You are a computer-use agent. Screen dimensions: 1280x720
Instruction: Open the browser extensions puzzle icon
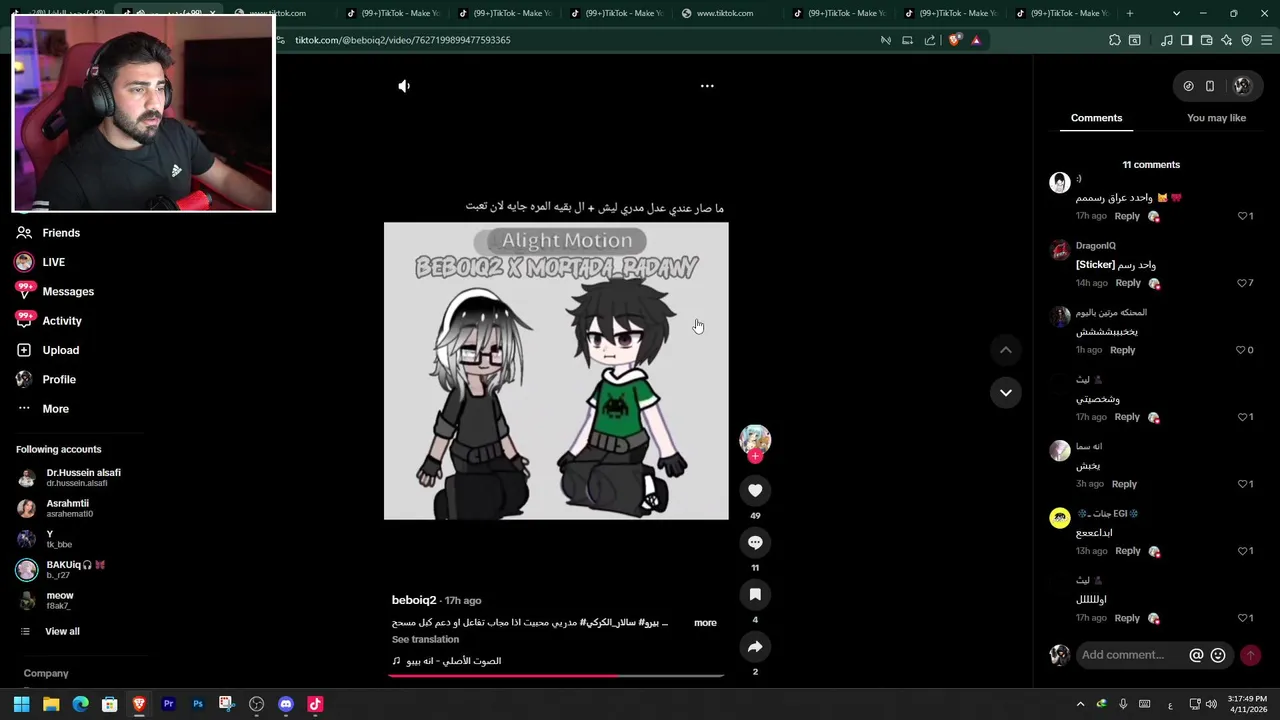pos(1115,40)
